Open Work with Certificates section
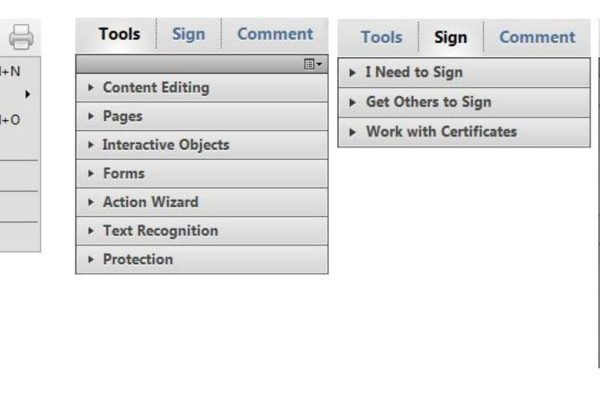 441,132
